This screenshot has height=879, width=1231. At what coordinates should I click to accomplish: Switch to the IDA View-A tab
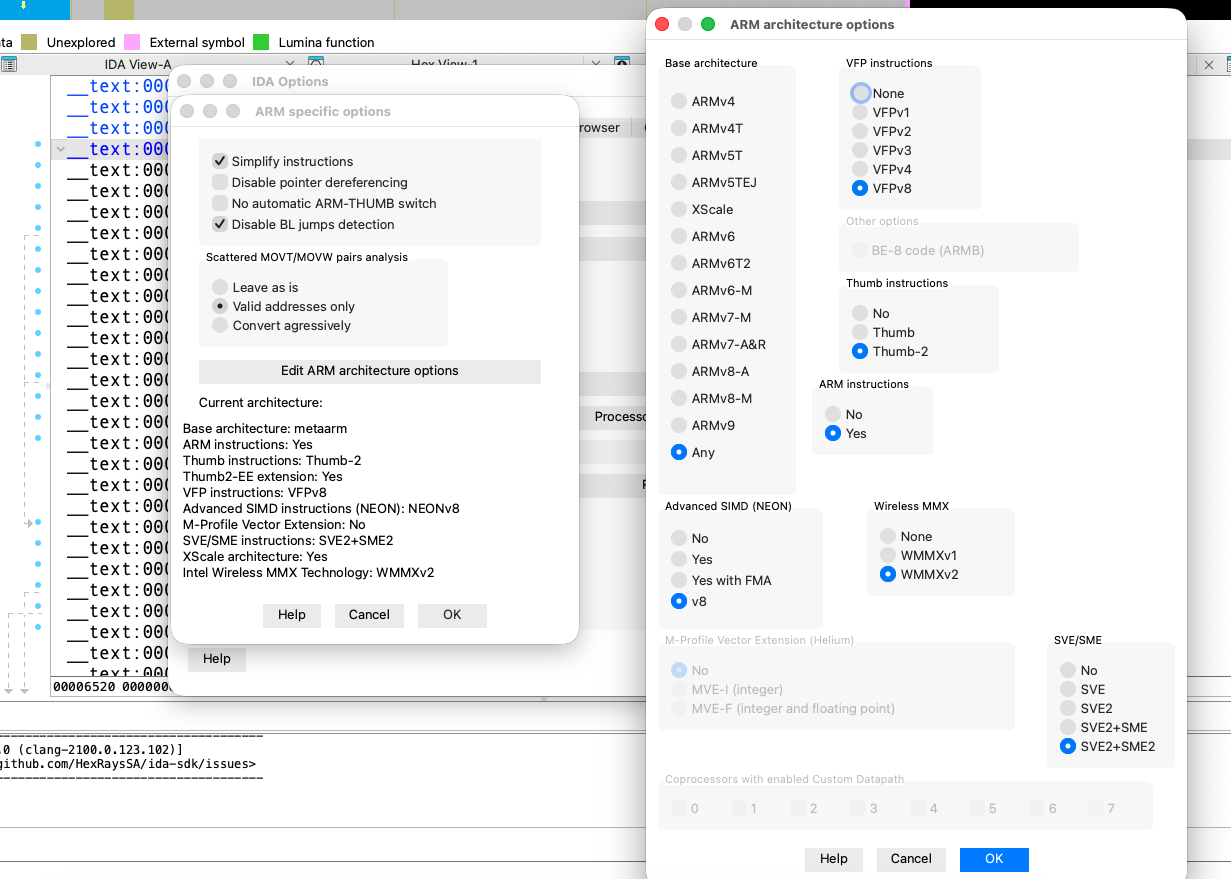coord(138,64)
